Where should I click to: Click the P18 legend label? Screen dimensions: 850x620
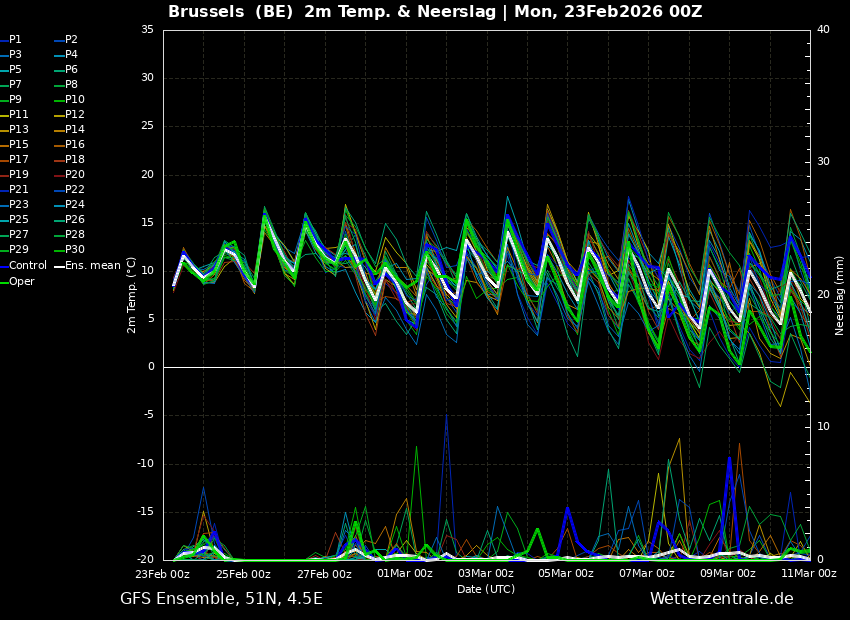(x=75, y=160)
